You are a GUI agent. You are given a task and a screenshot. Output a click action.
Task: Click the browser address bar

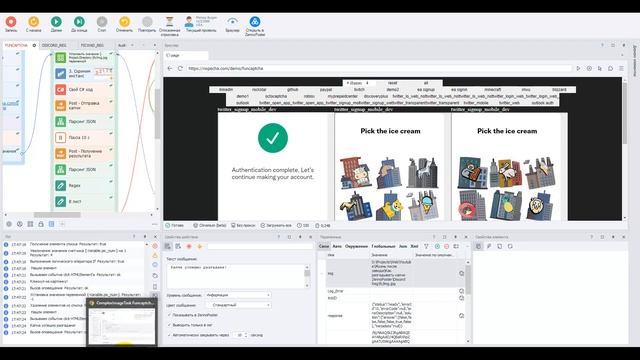(379, 69)
